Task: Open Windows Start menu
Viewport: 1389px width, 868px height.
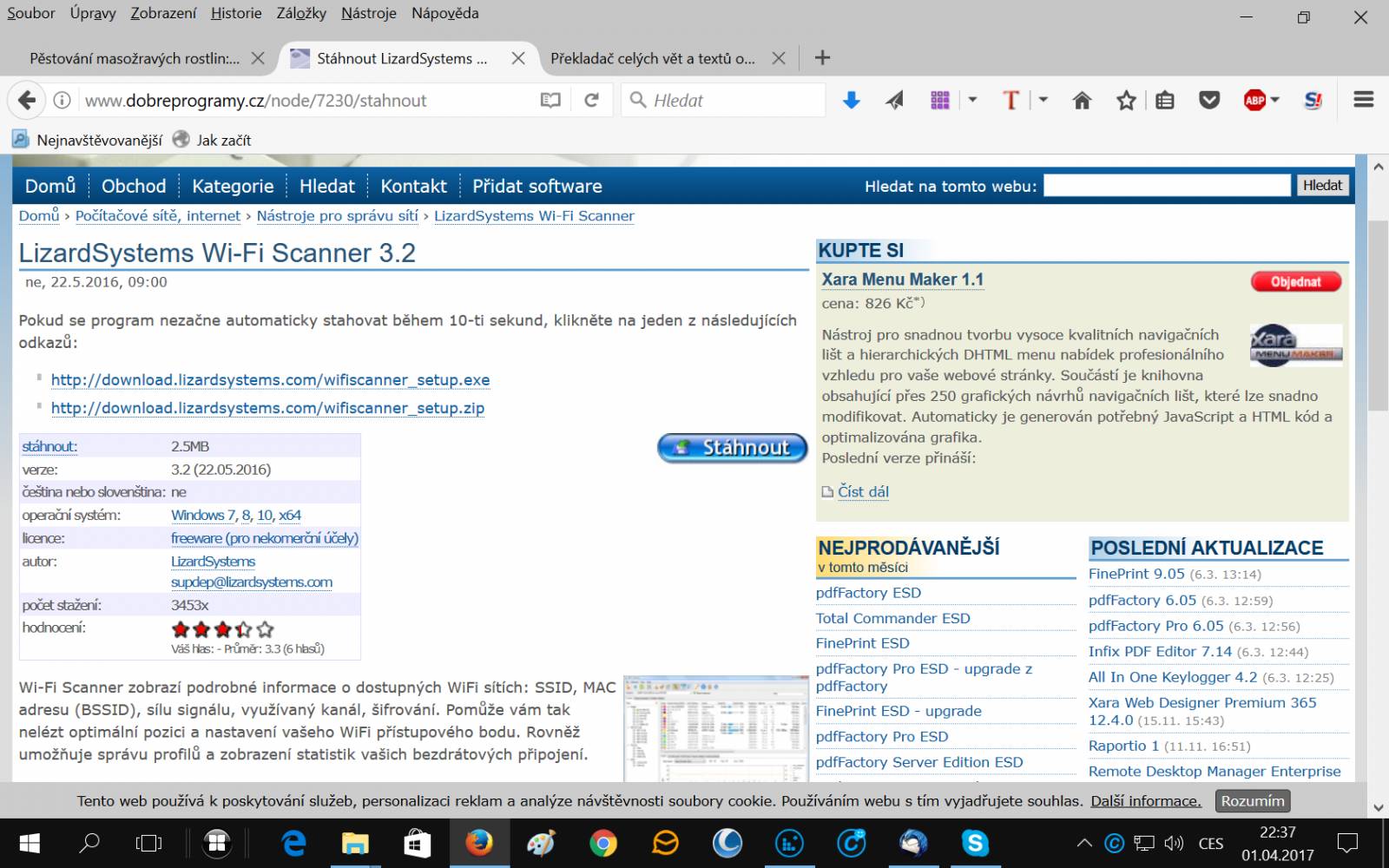Action: pyautogui.click(x=30, y=843)
